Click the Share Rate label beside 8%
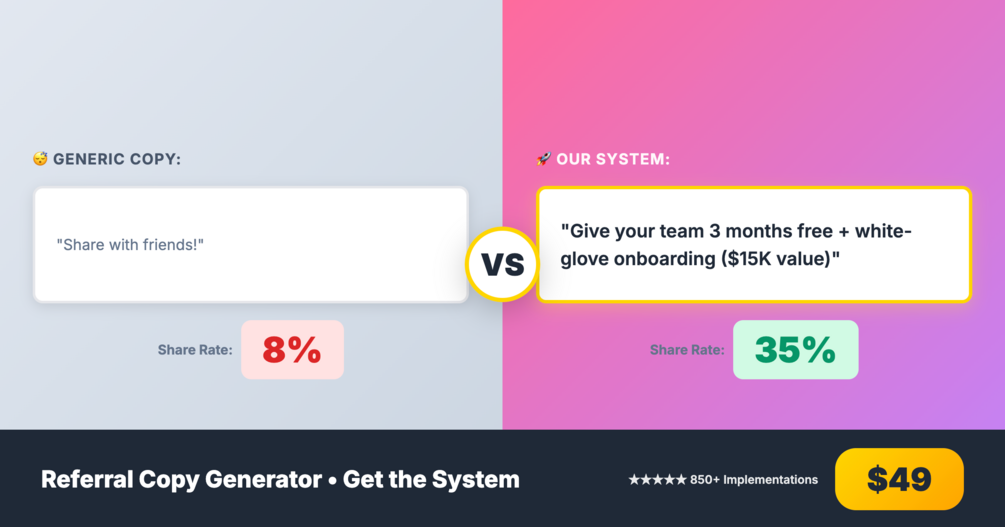This screenshot has width=1005, height=527. click(195, 350)
